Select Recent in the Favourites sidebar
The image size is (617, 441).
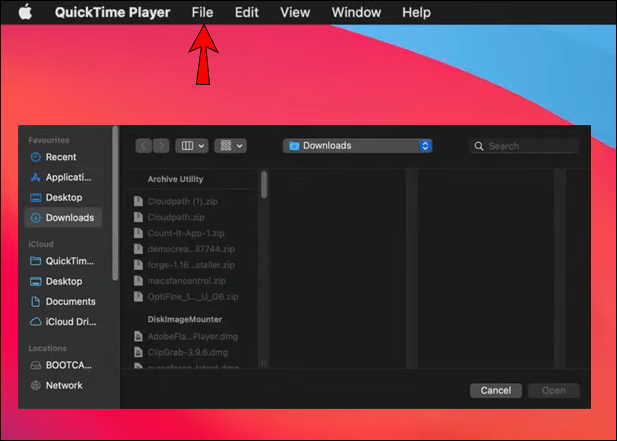coord(63,157)
